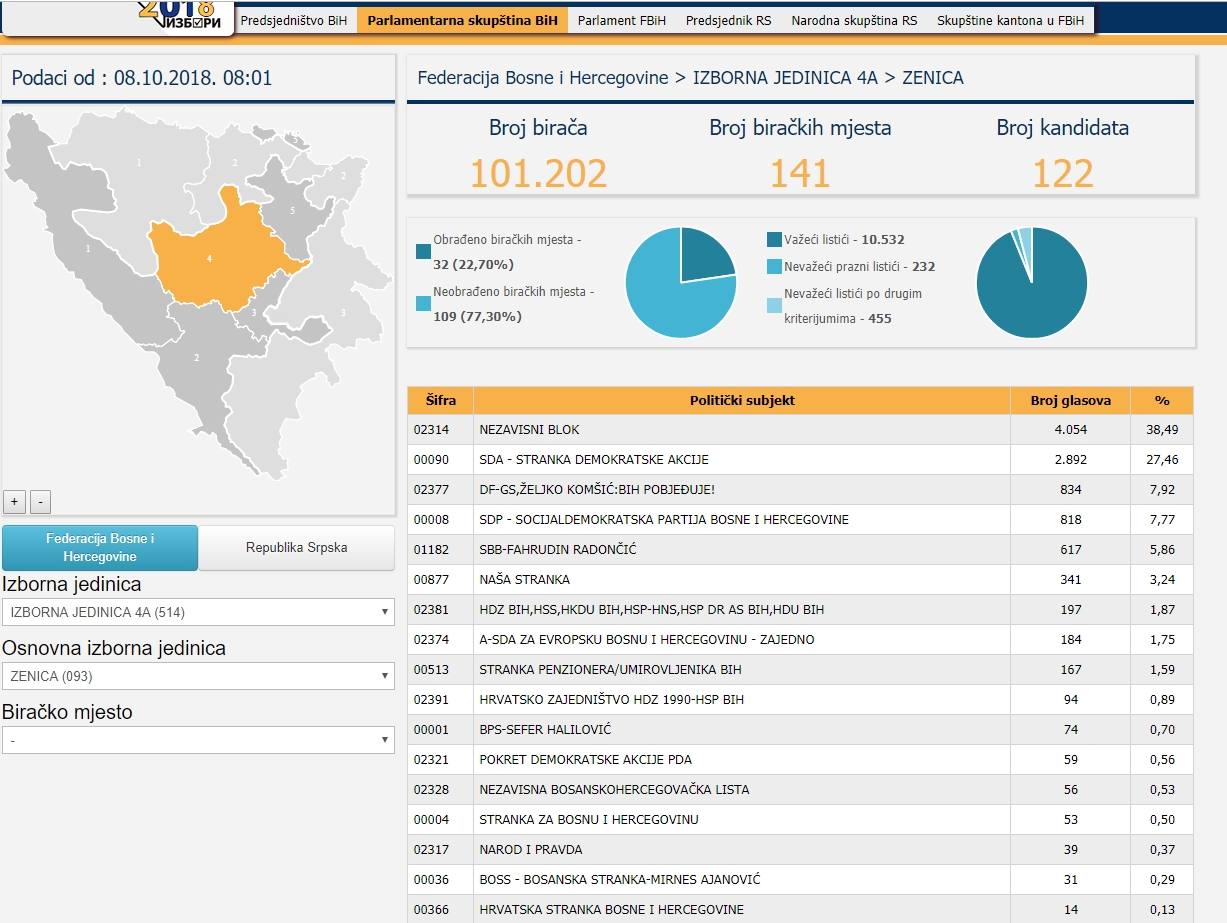
Task: Click the valid ballots pie chart
Action: click(x=1031, y=283)
